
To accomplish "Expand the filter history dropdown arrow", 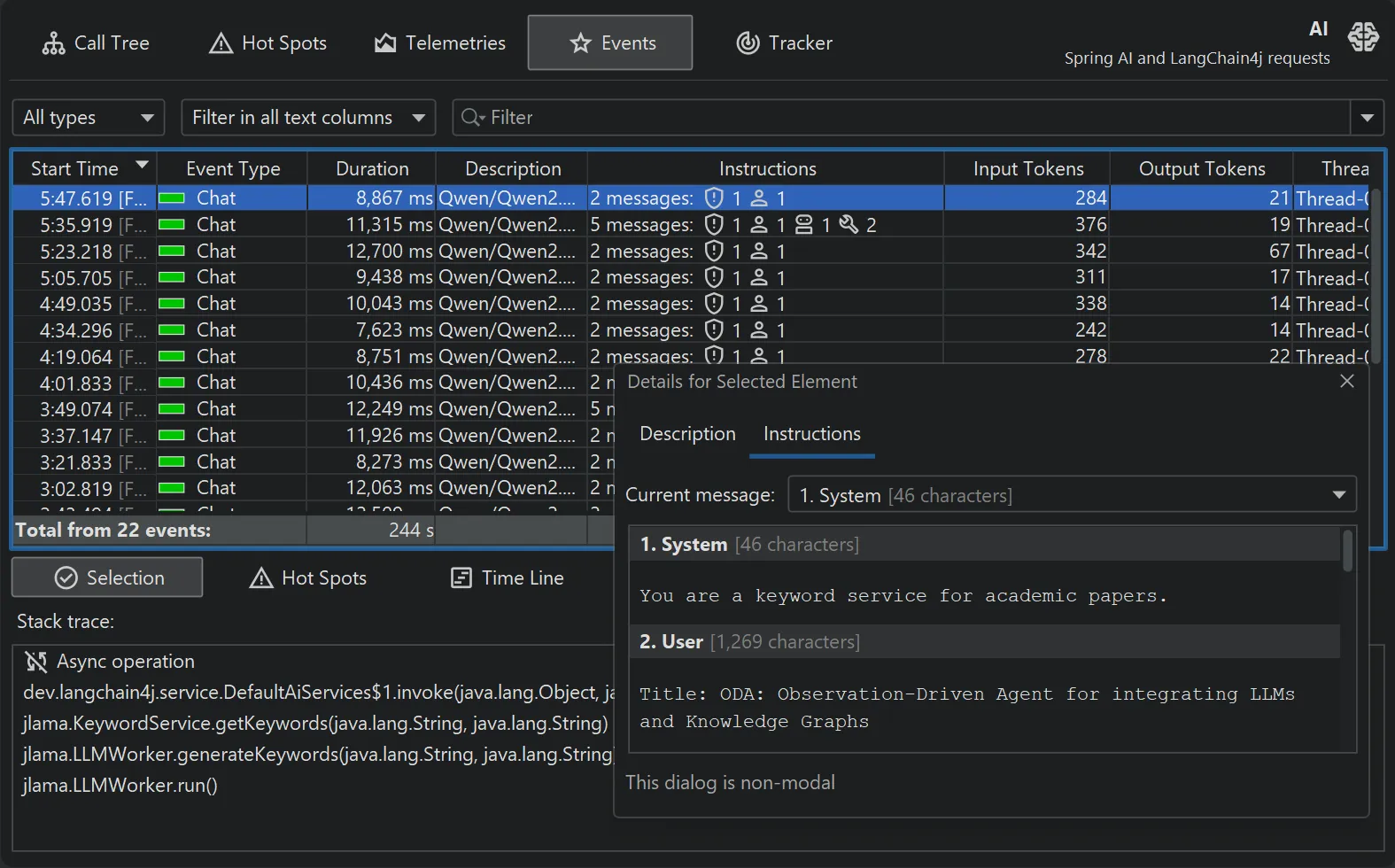I will pos(1367,118).
